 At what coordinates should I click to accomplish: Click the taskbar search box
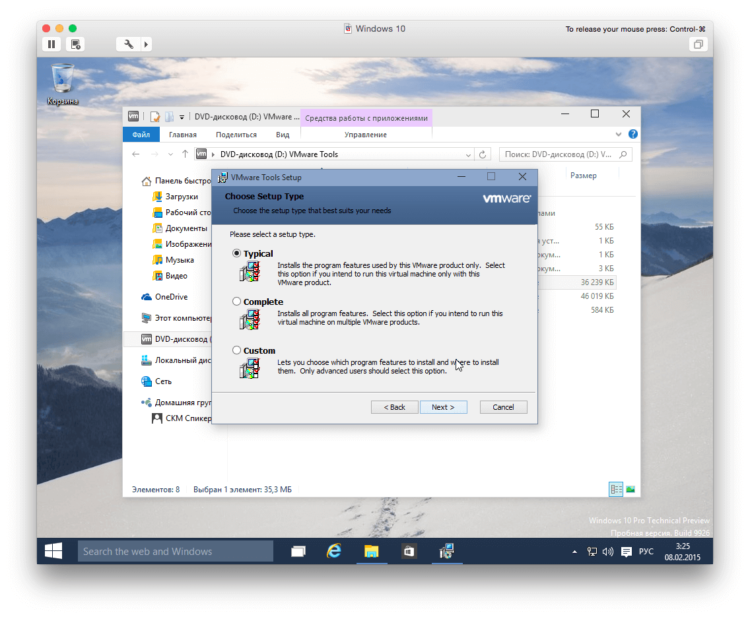[176, 551]
